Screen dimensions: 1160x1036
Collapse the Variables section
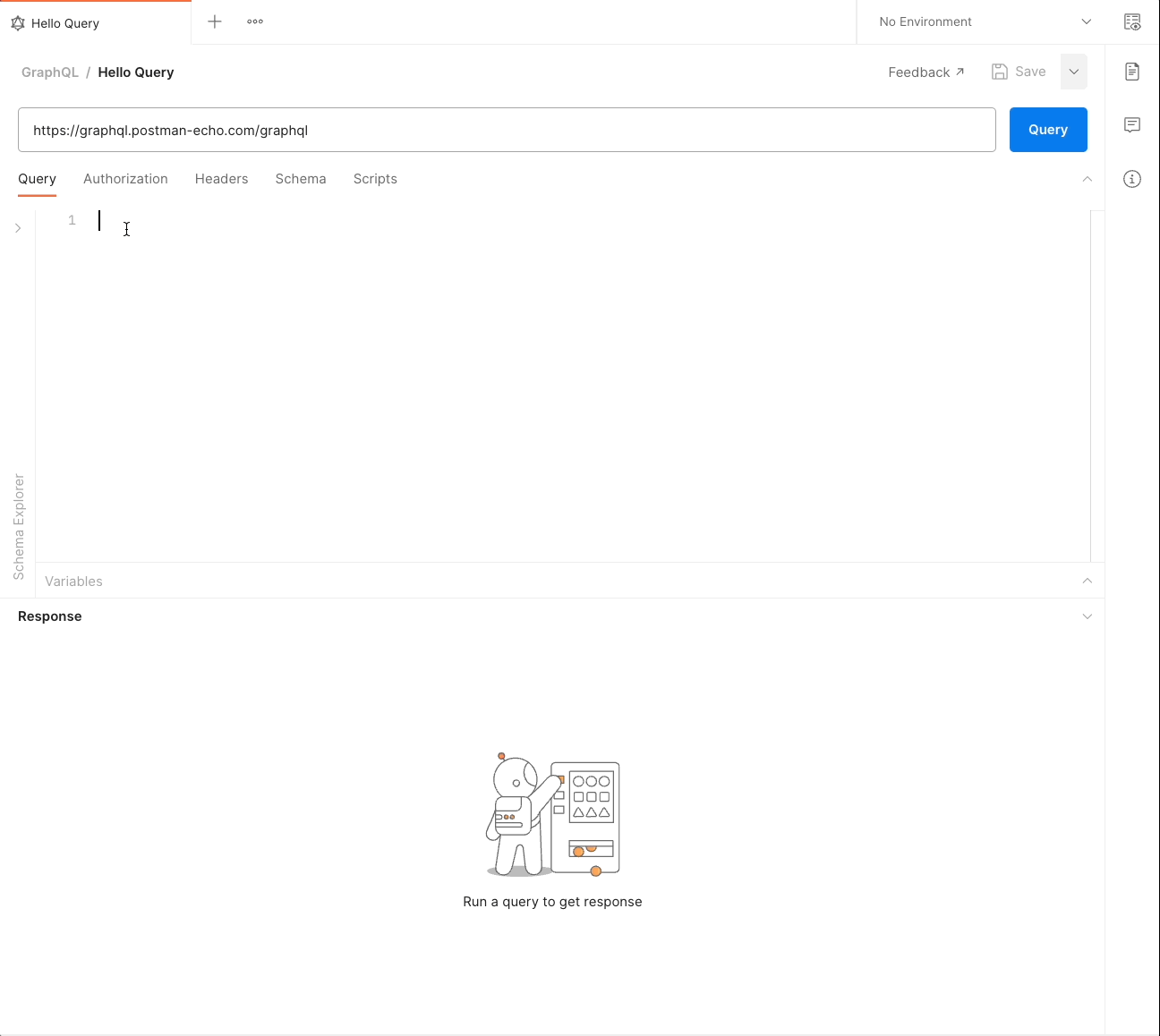(x=1087, y=581)
